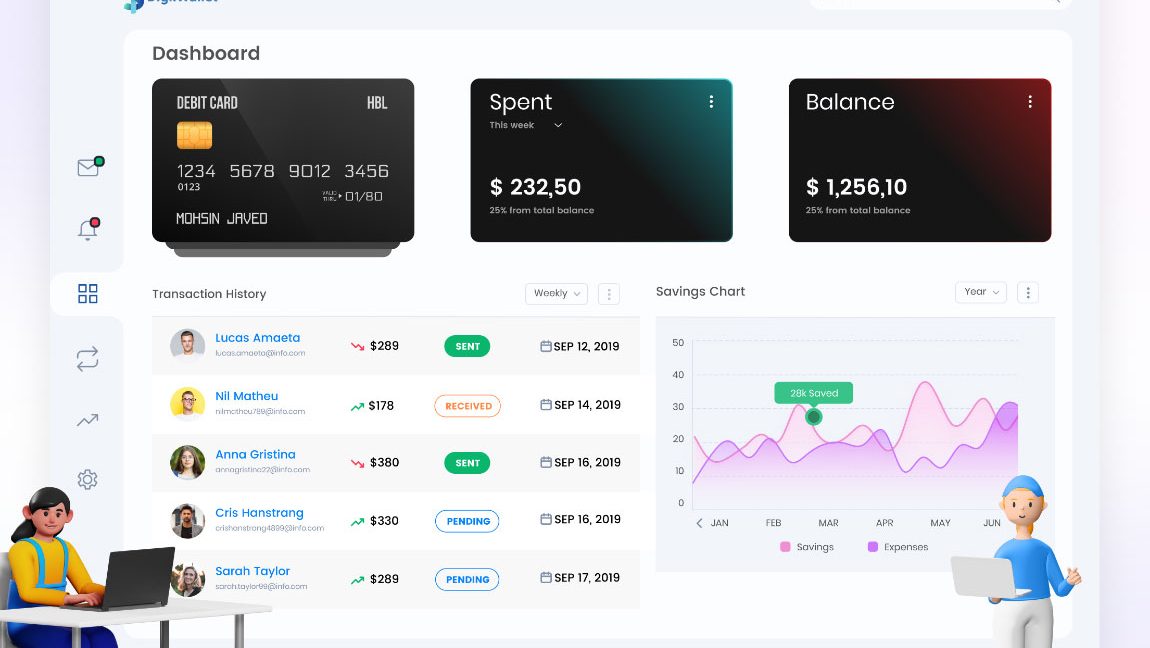Click the red down-trend arrow beside $380

tap(357, 463)
